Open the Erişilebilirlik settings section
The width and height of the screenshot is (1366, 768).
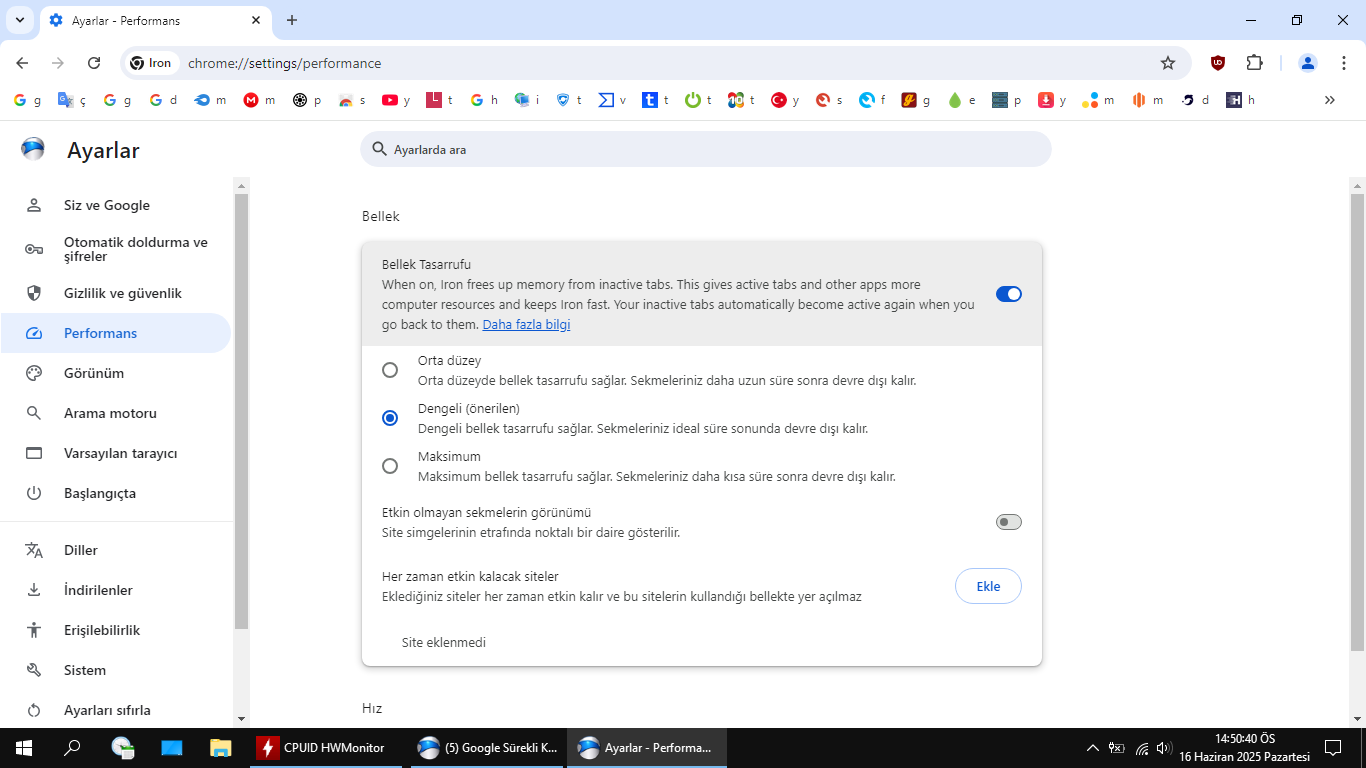[x=116, y=630]
